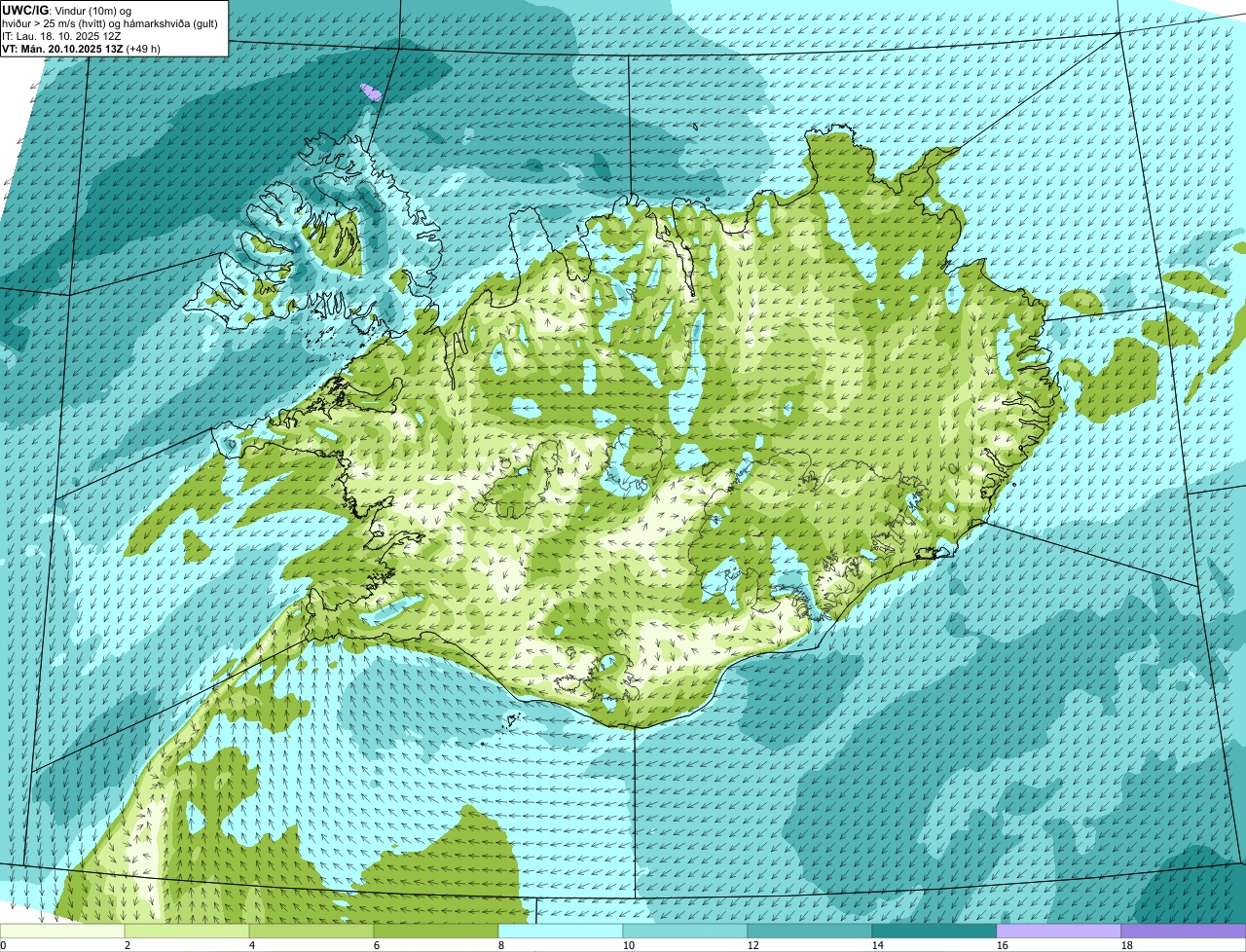
Task: Click the legend scale label '12'
Action: (x=753, y=945)
